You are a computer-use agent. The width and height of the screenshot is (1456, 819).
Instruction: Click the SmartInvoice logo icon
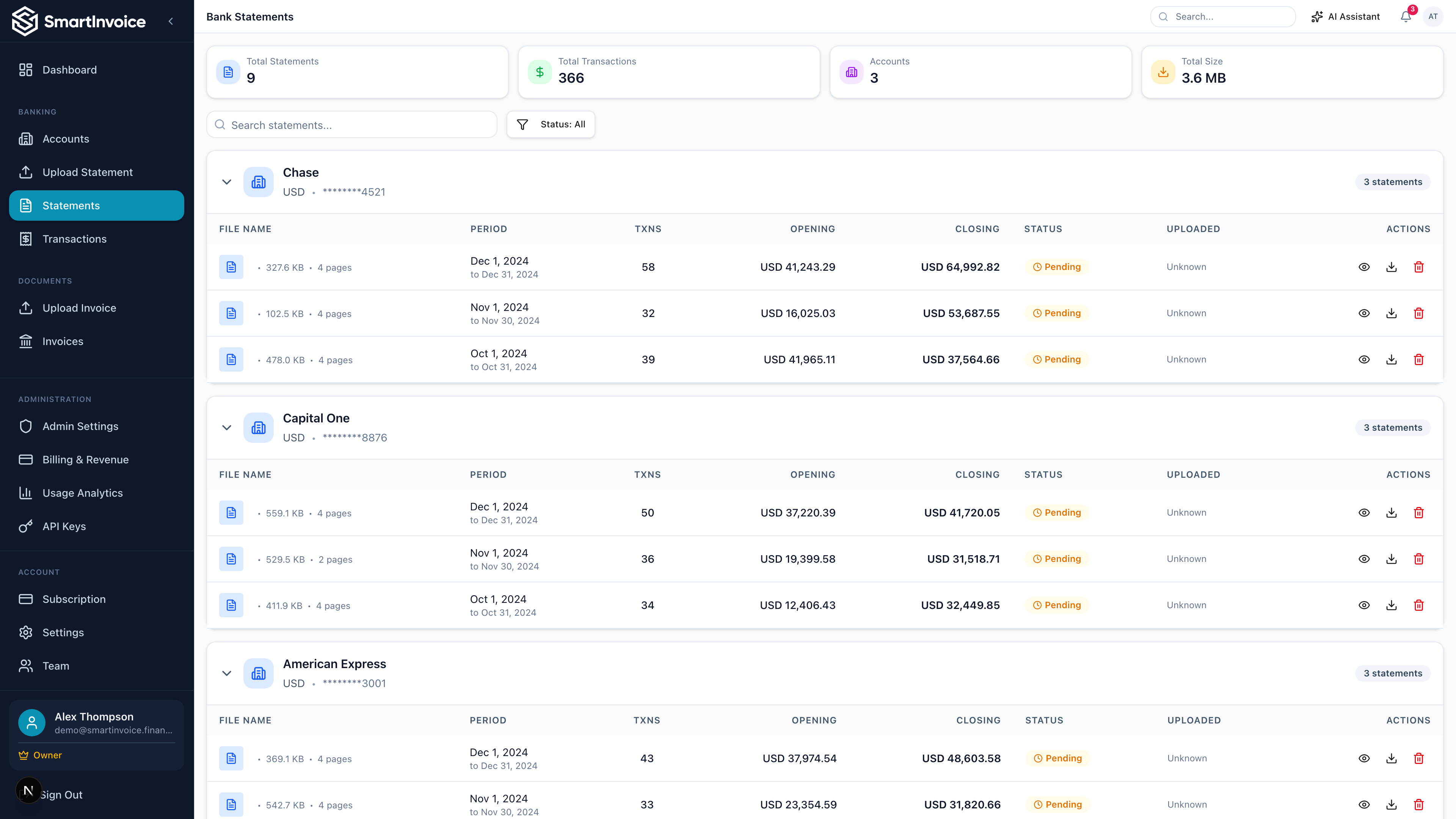pos(25,21)
